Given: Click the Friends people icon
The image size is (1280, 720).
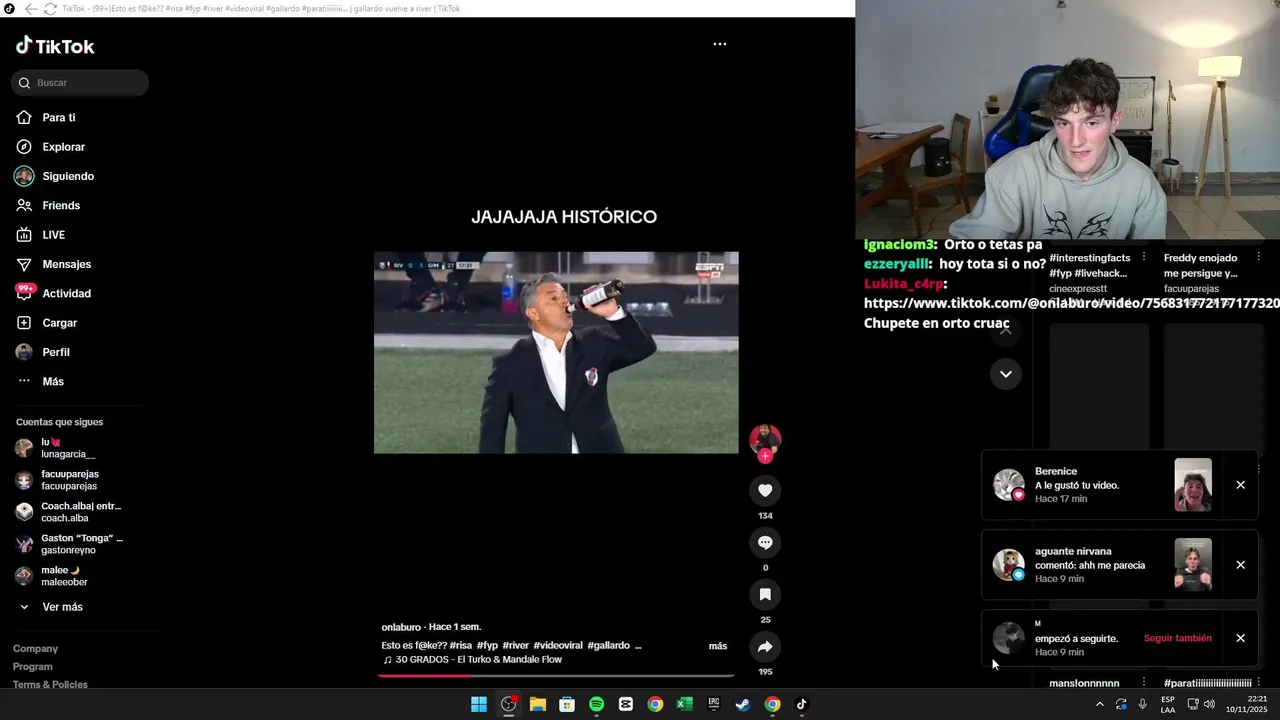Looking at the screenshot, I should click(24, 206).
